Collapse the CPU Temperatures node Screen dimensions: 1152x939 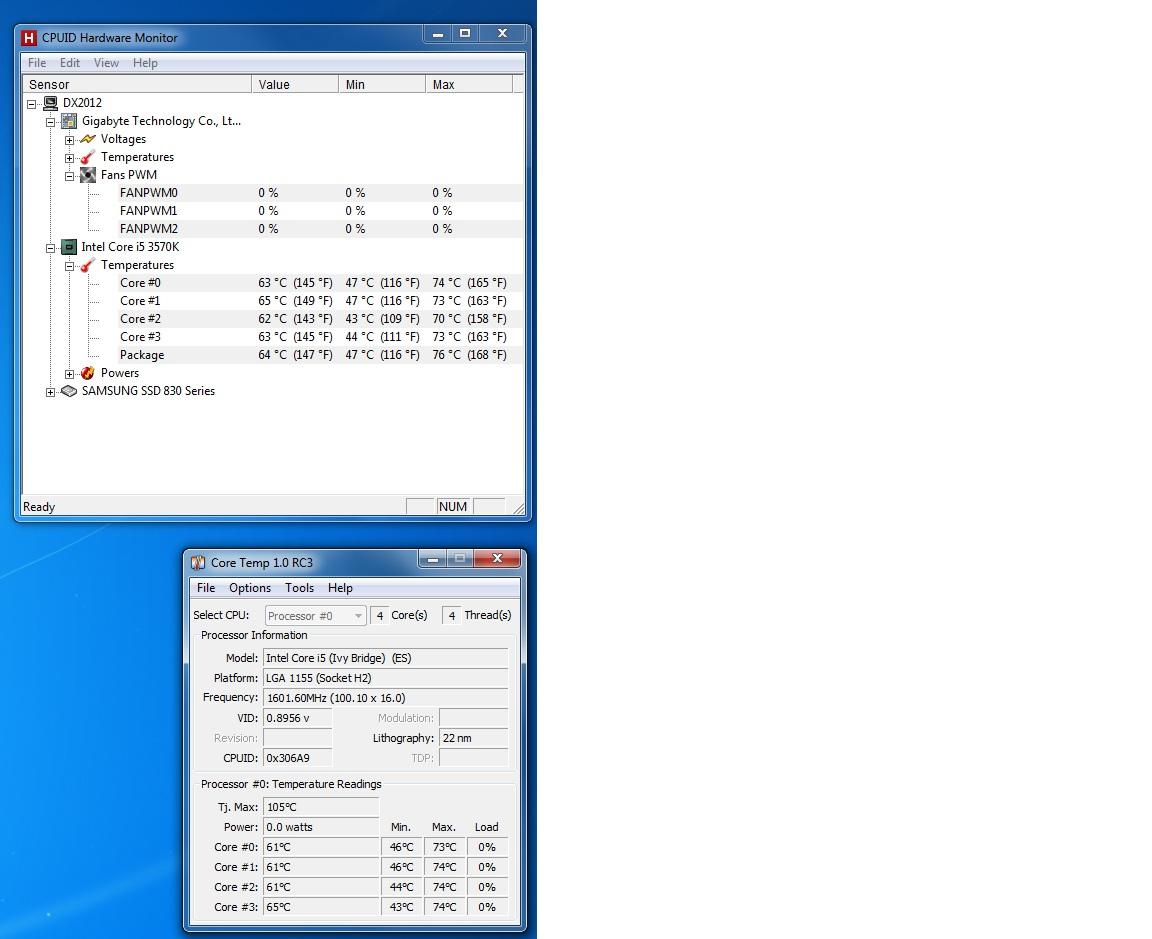tap(69, 266)
